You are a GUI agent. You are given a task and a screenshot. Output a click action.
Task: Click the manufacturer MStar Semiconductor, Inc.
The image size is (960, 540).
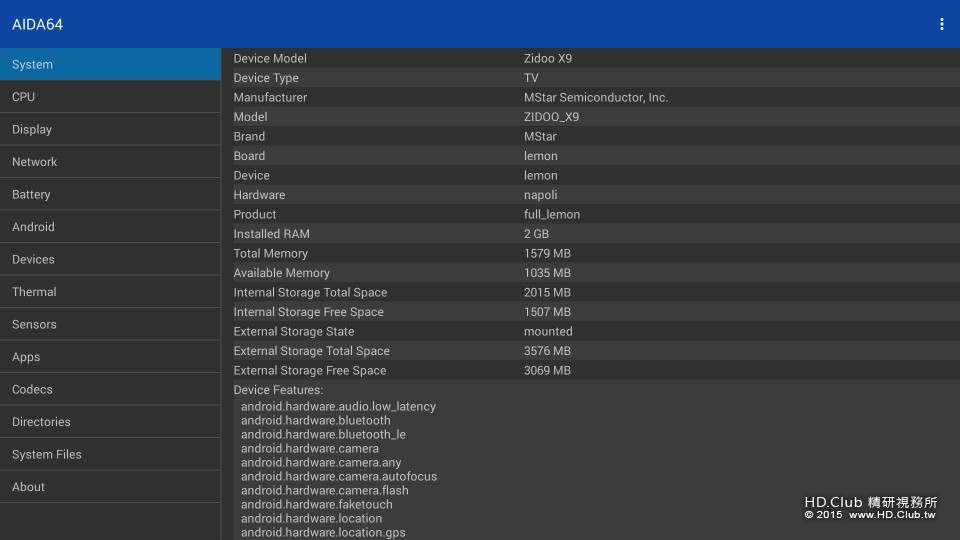pyautogui.click(x=596, y=97)
